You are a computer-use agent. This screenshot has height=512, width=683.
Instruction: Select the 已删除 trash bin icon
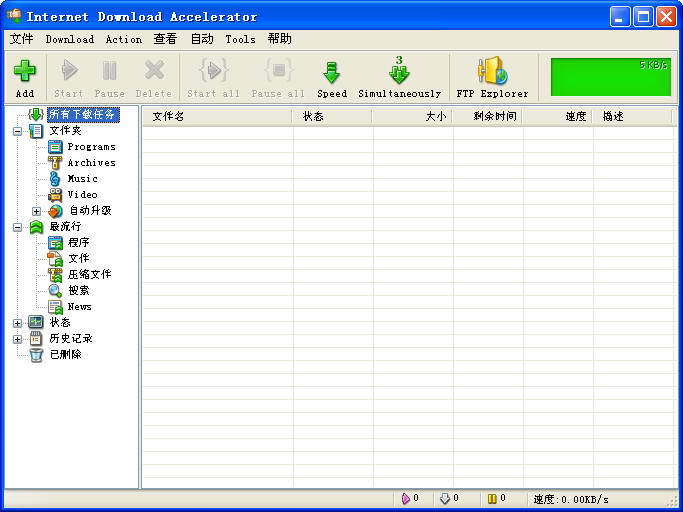pos(36,355)
